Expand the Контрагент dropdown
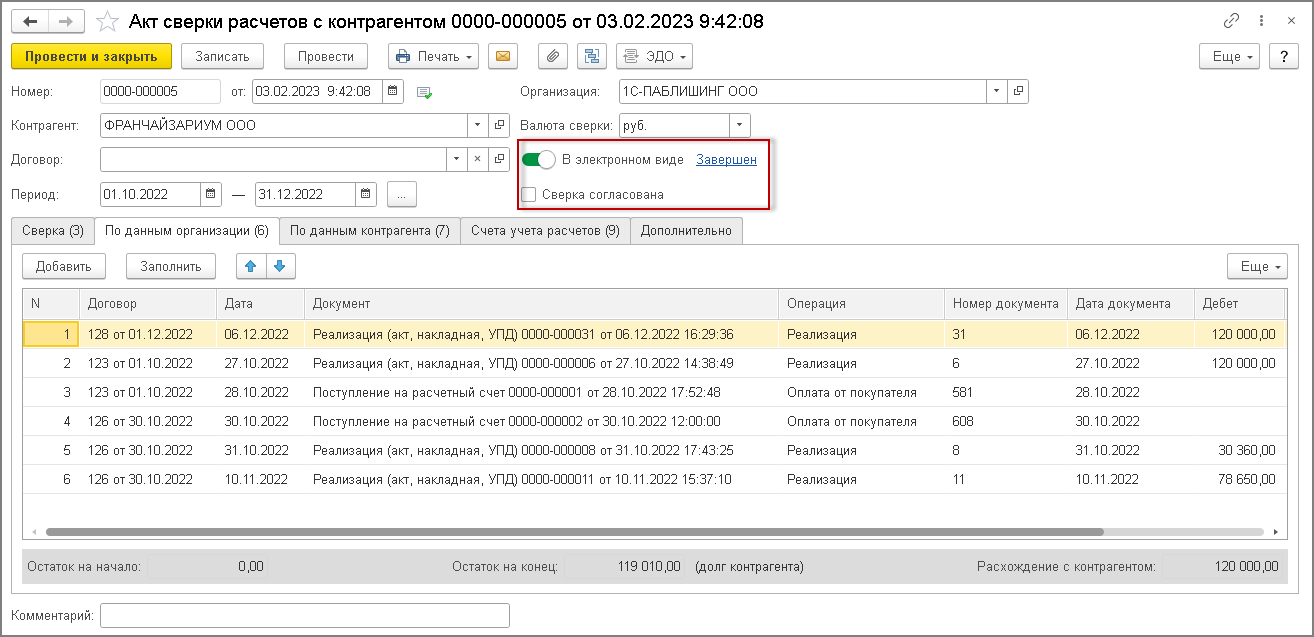The width and height of the screenshot is (1314, 637). [477, 126]
